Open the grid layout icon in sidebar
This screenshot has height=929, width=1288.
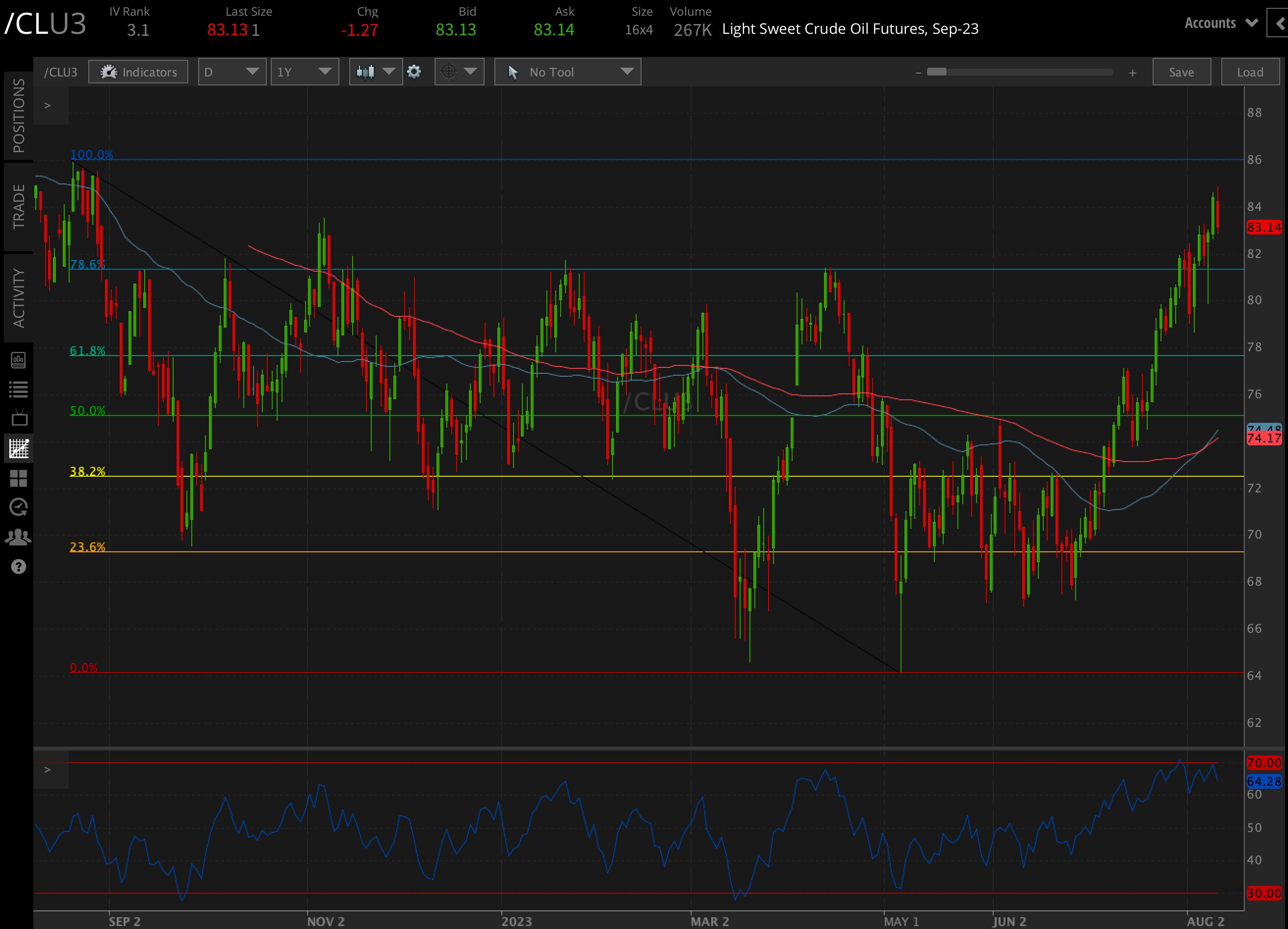pos(19,479)
